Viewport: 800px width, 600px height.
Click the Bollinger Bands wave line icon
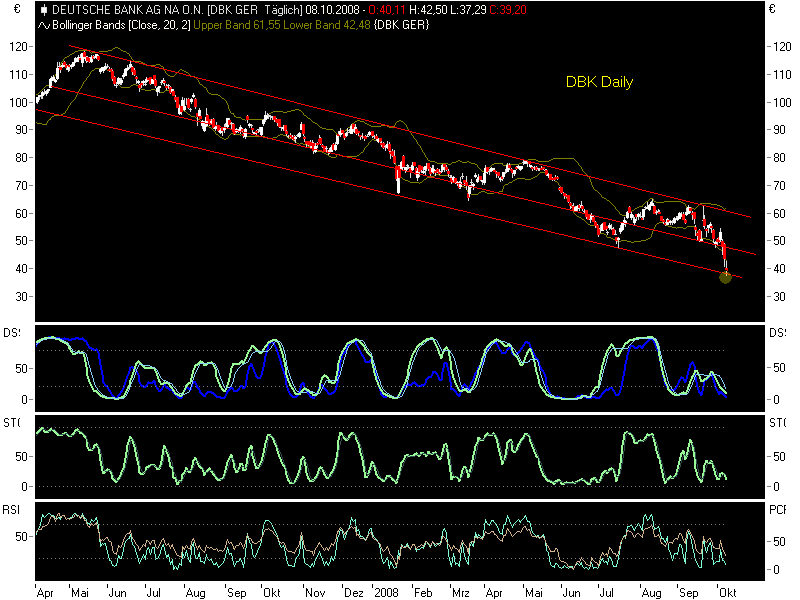(x=44, y=25)
